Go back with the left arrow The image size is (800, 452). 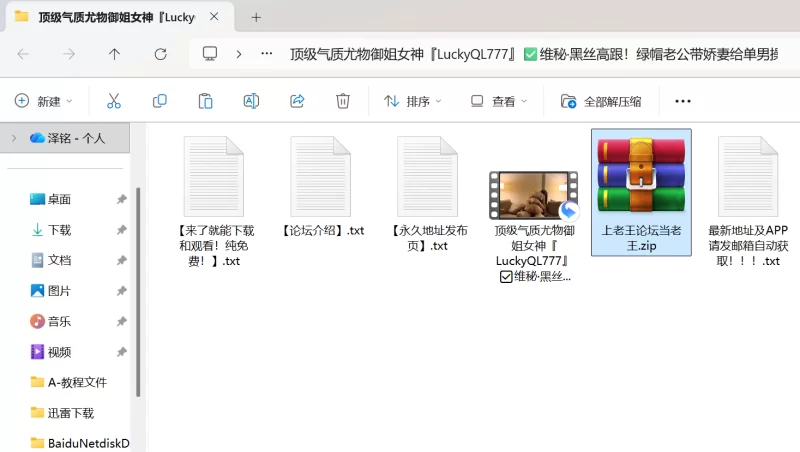(23, 54)
